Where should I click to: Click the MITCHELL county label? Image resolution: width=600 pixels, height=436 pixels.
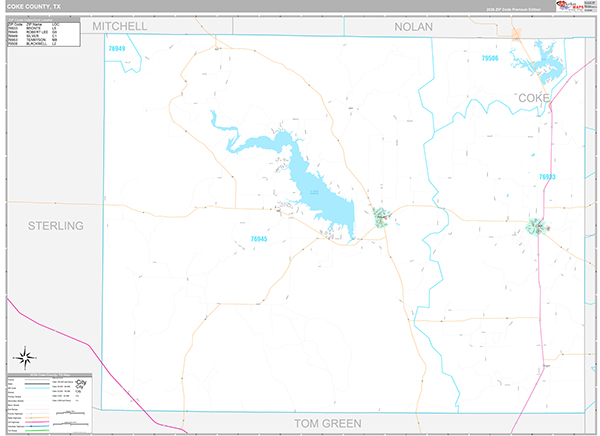[x=120, y=26]
